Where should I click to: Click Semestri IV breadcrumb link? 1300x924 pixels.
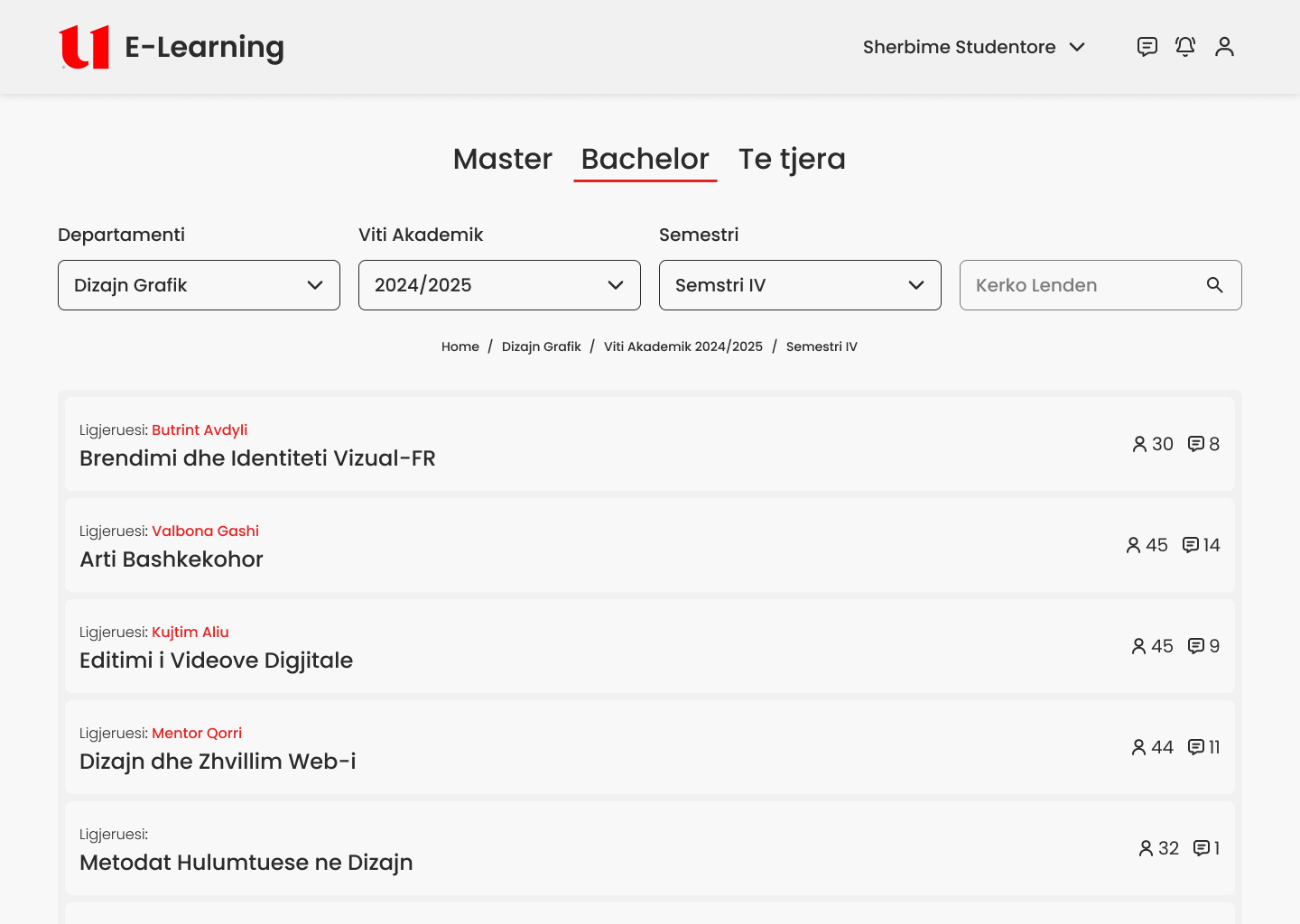coord(822,346)
